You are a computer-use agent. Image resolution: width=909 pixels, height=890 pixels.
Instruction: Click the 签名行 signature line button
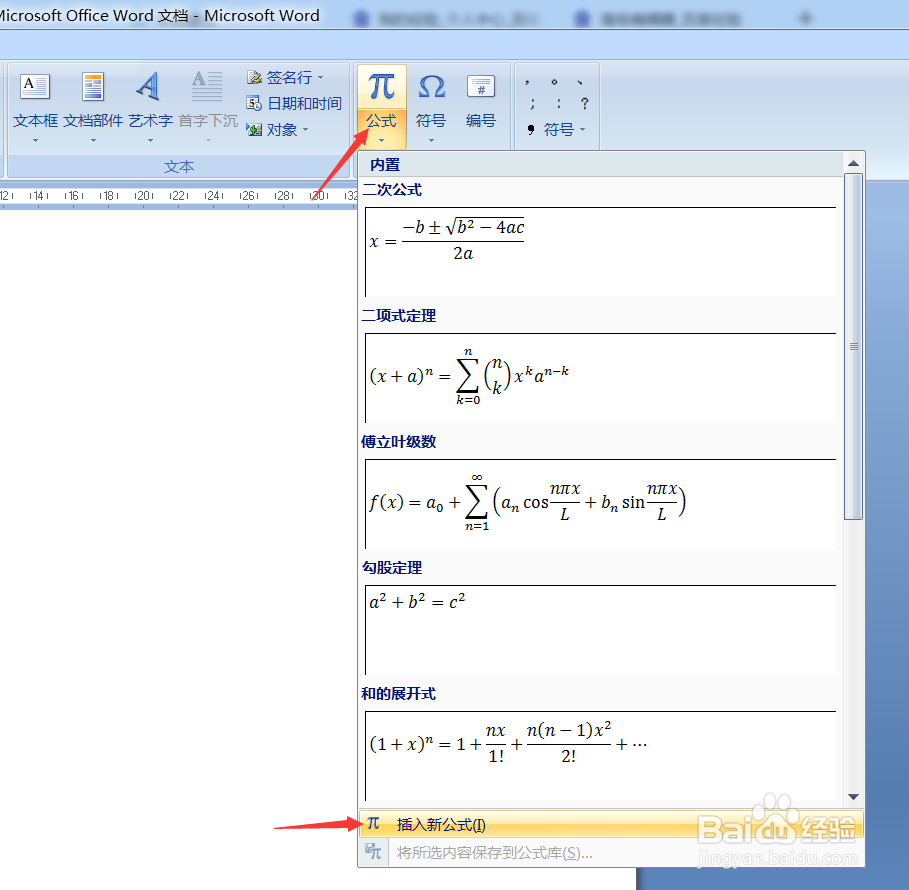280,77
